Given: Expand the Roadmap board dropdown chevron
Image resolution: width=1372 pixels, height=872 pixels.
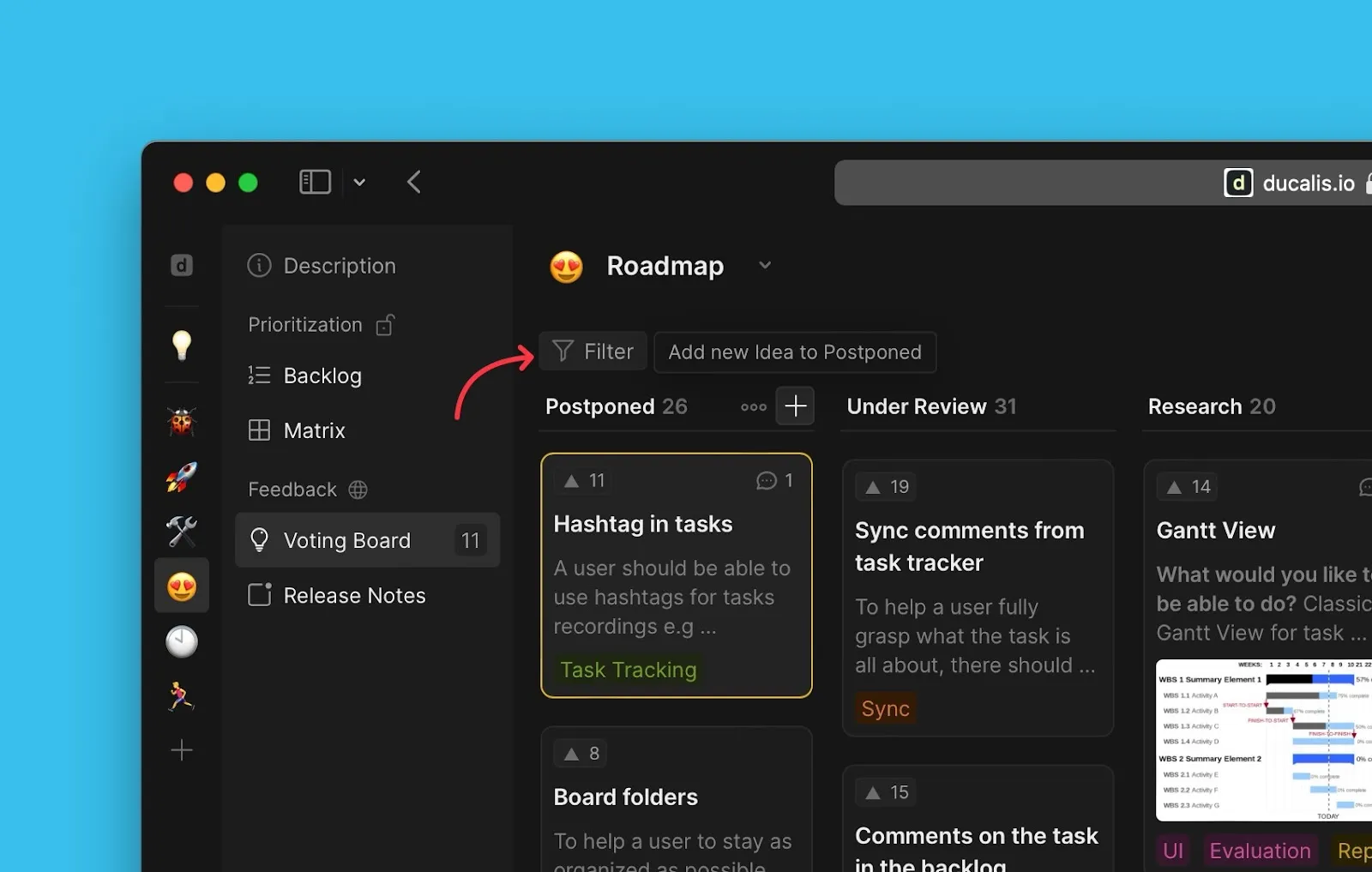Looking at the screenshot, I should [x=765, y=266].
